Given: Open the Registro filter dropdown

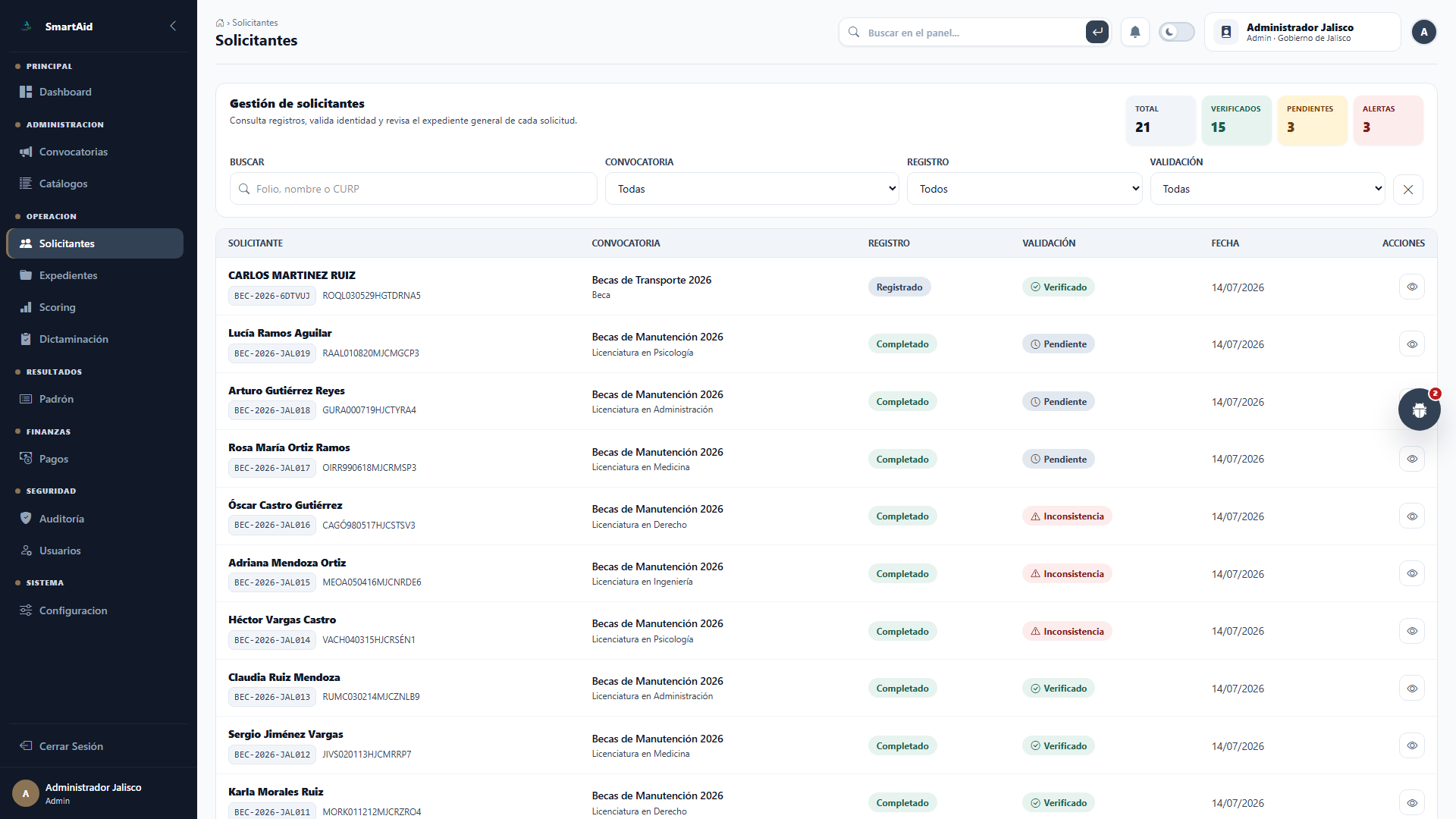Looking at the screenshot, I should tap(1025, 189).
